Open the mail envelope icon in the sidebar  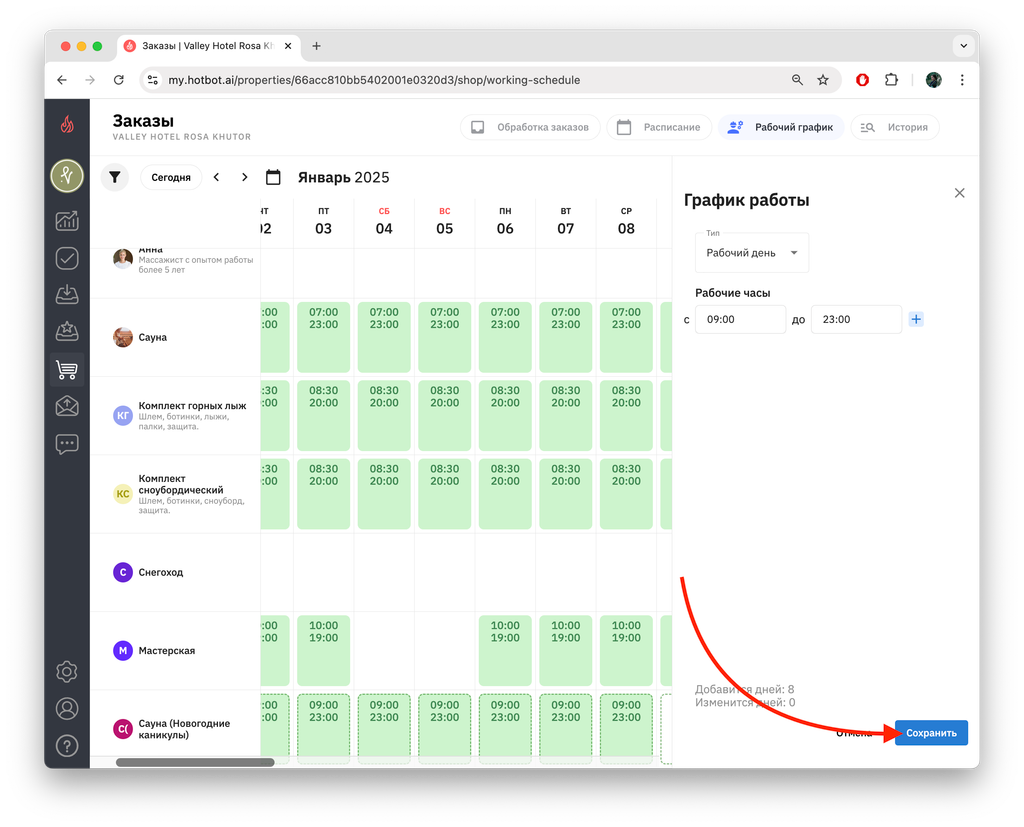pos(67,406)
